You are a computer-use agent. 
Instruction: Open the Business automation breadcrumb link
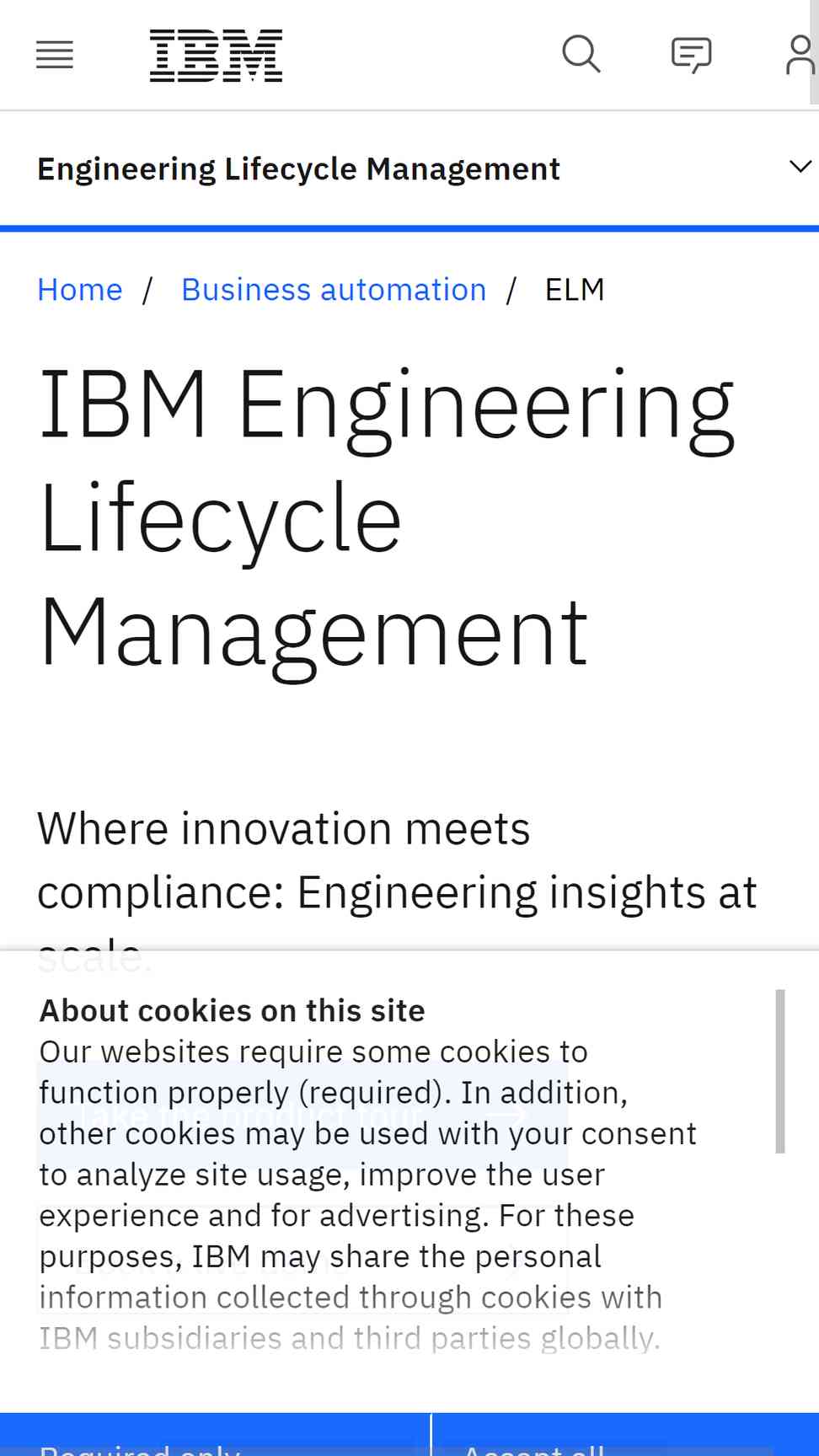[x=334, y=290]
